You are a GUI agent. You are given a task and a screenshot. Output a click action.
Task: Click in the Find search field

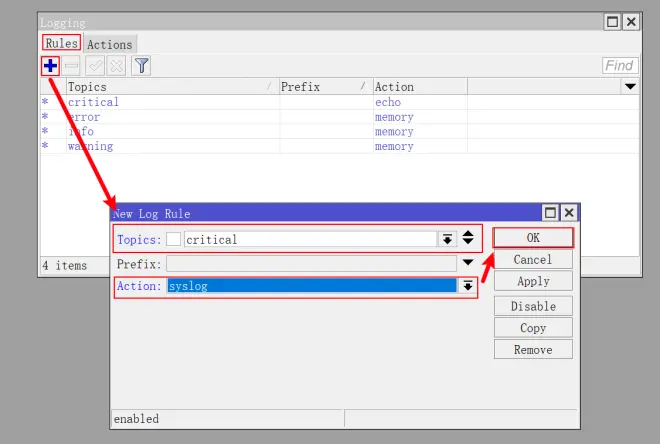(620, 66)
